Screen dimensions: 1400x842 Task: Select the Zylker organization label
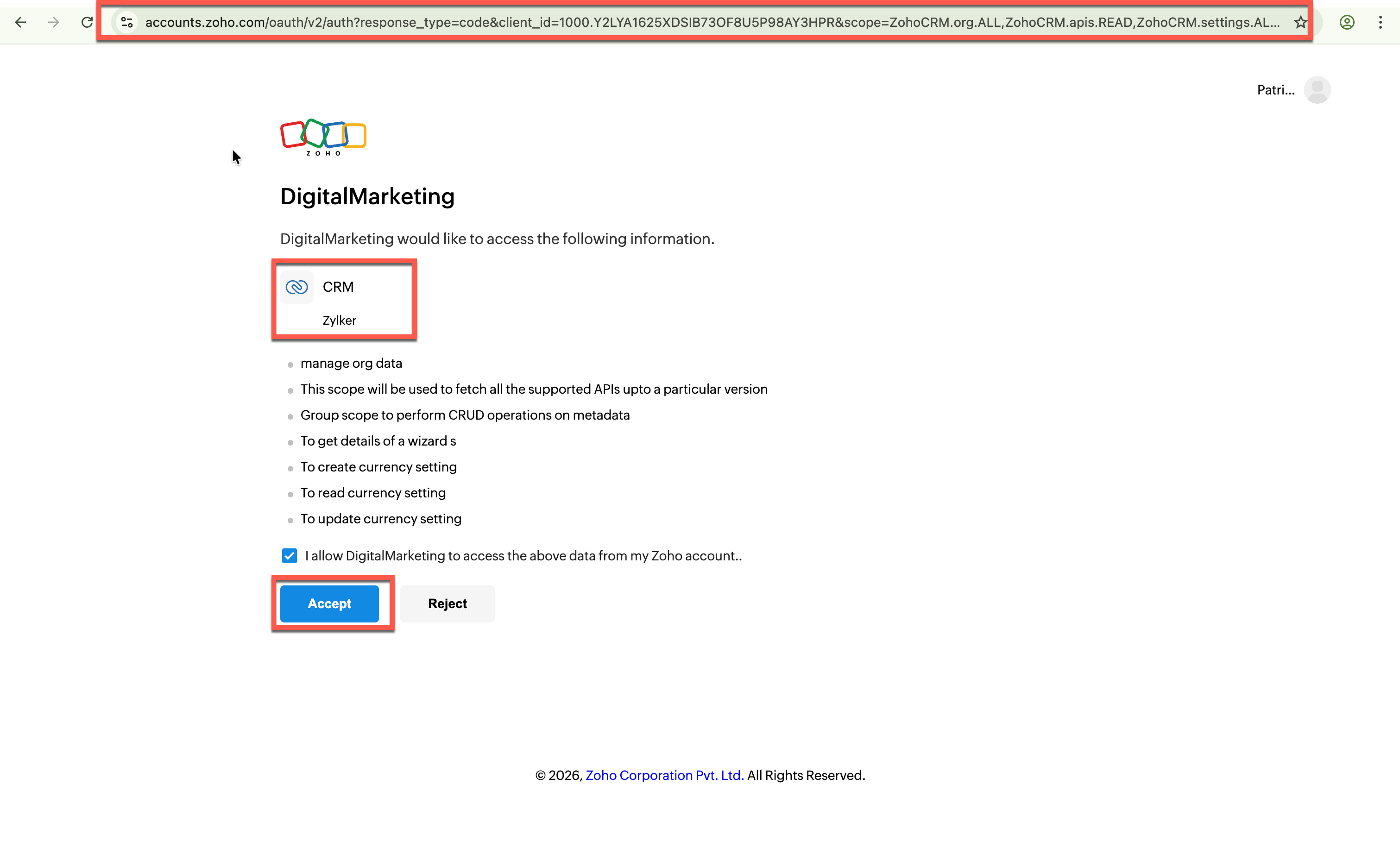click(x=340, y=320)
